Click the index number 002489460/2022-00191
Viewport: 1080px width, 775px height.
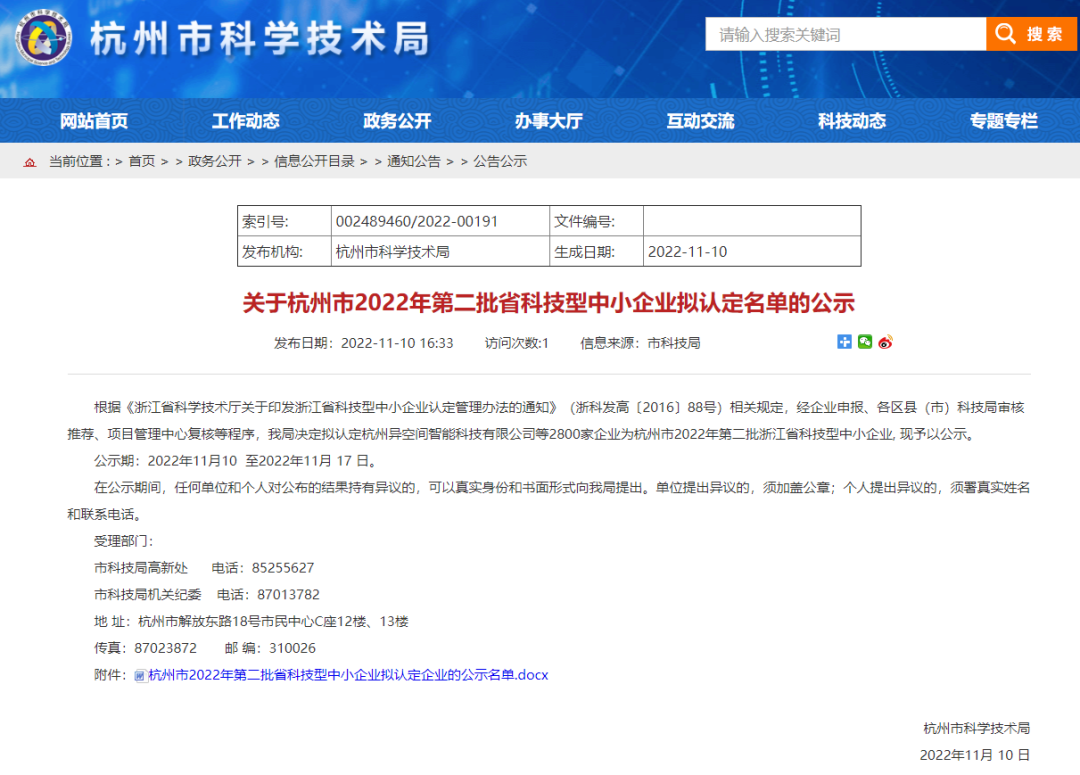click(x=417, y=221)
